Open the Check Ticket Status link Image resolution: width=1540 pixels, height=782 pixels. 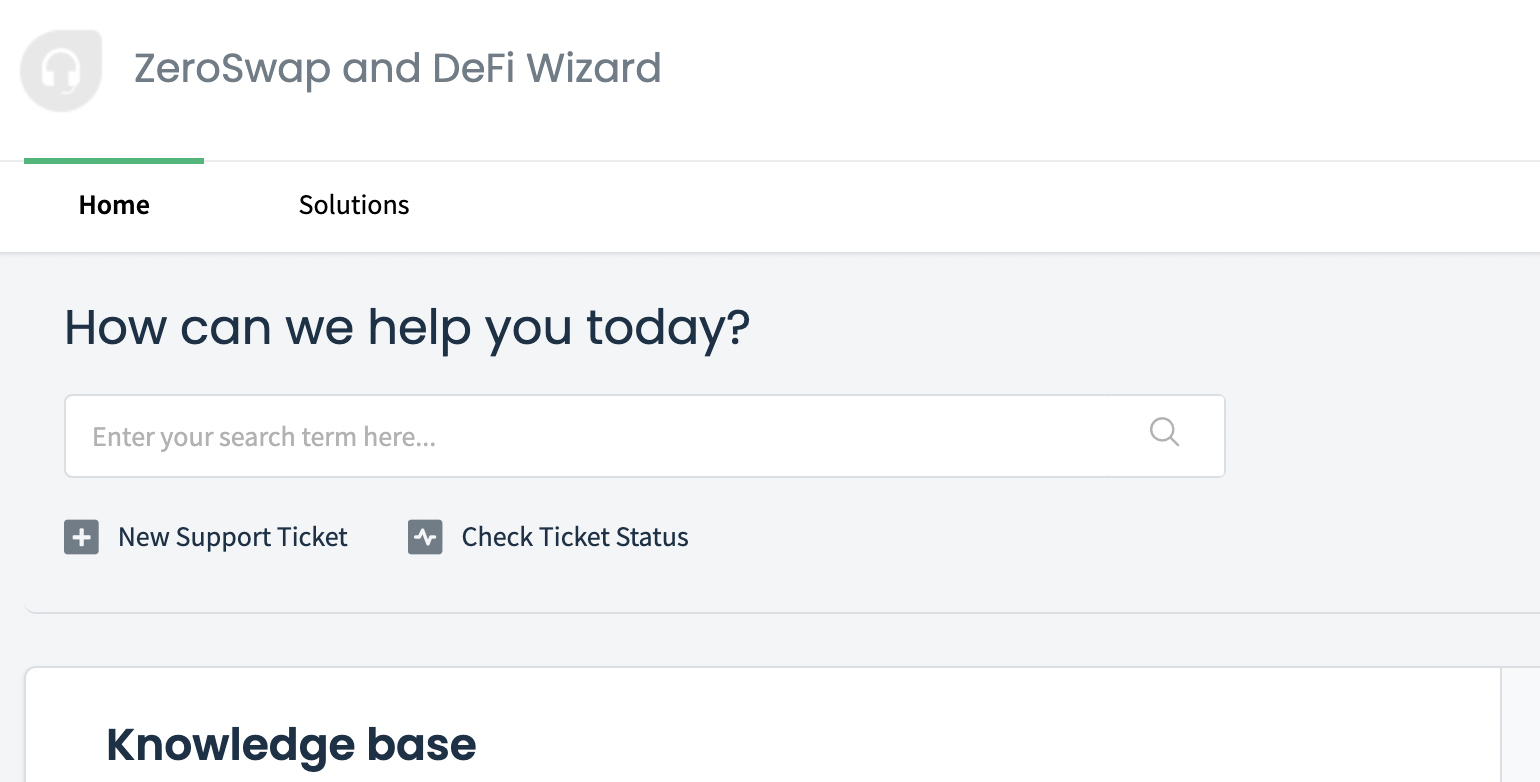(574, 537)
